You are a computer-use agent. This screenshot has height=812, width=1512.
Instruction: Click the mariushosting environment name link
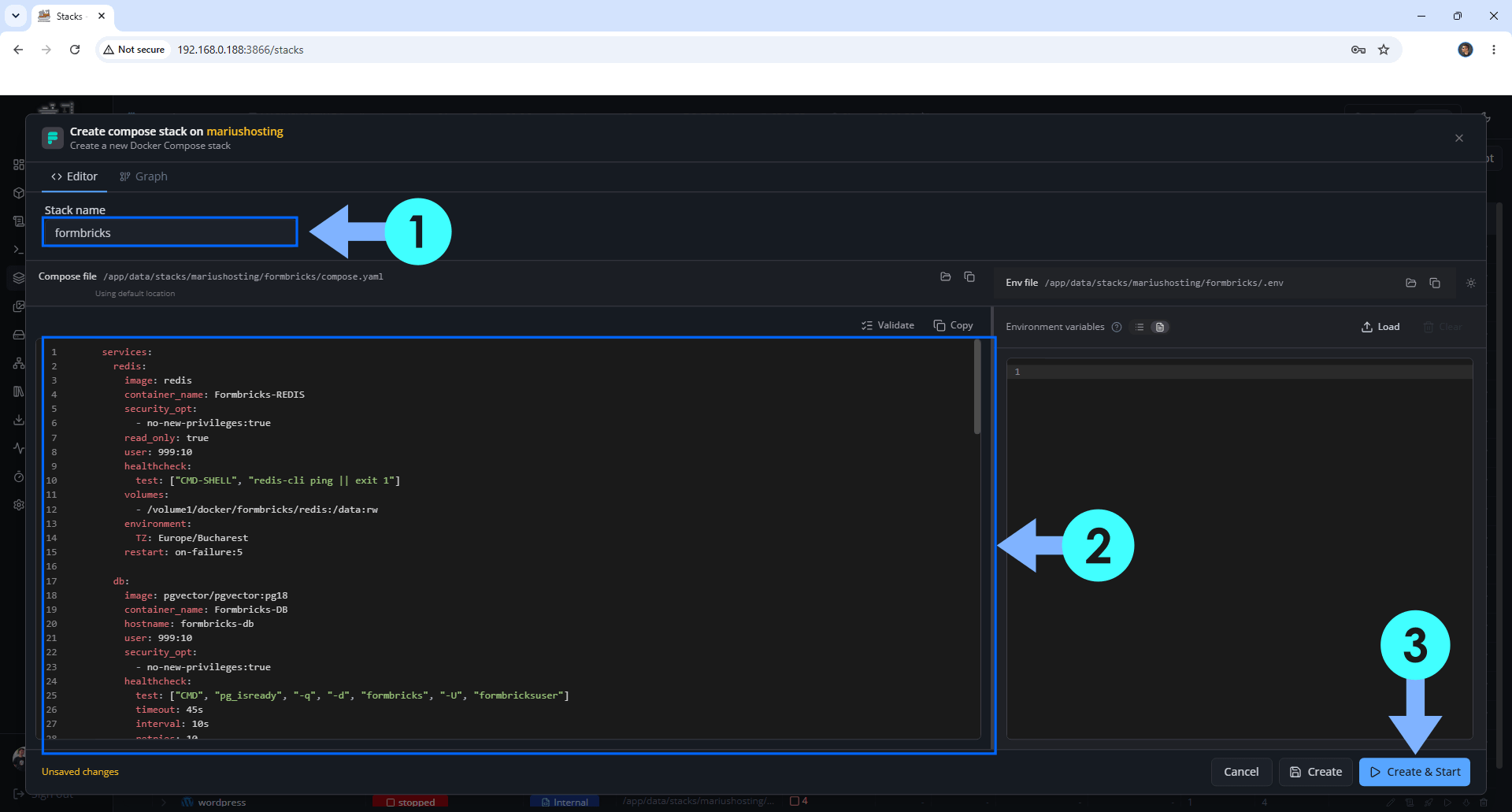pos(245,132)
